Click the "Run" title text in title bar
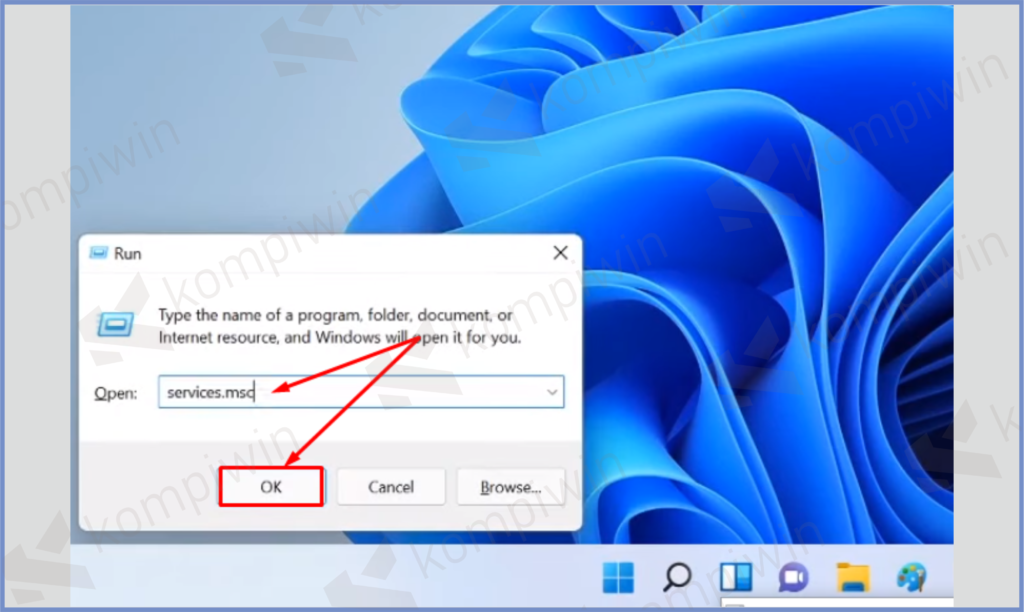The height and width of the screenshot is (612, 1024). point(128,254)
